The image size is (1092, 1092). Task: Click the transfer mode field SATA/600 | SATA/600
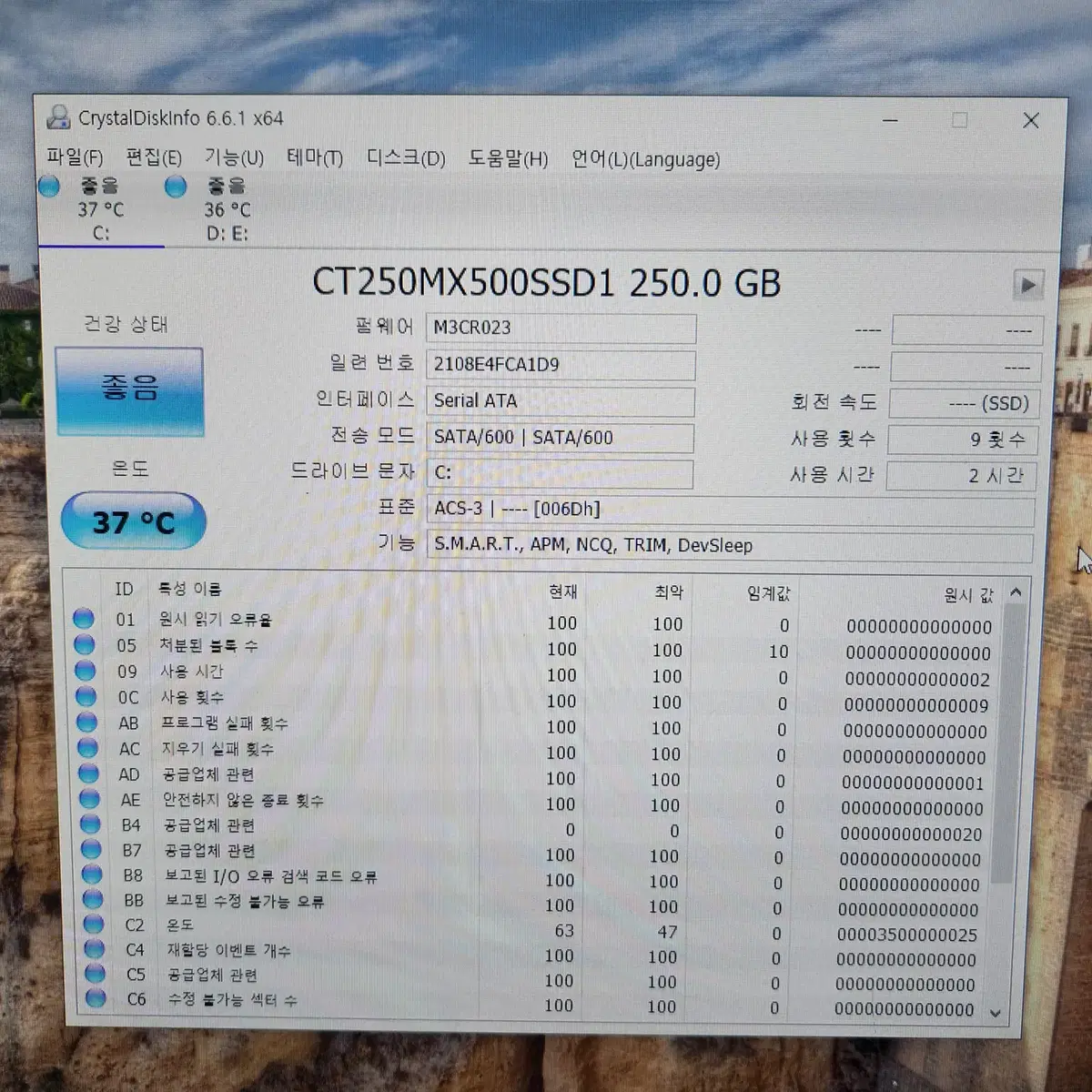click(560, 438)
